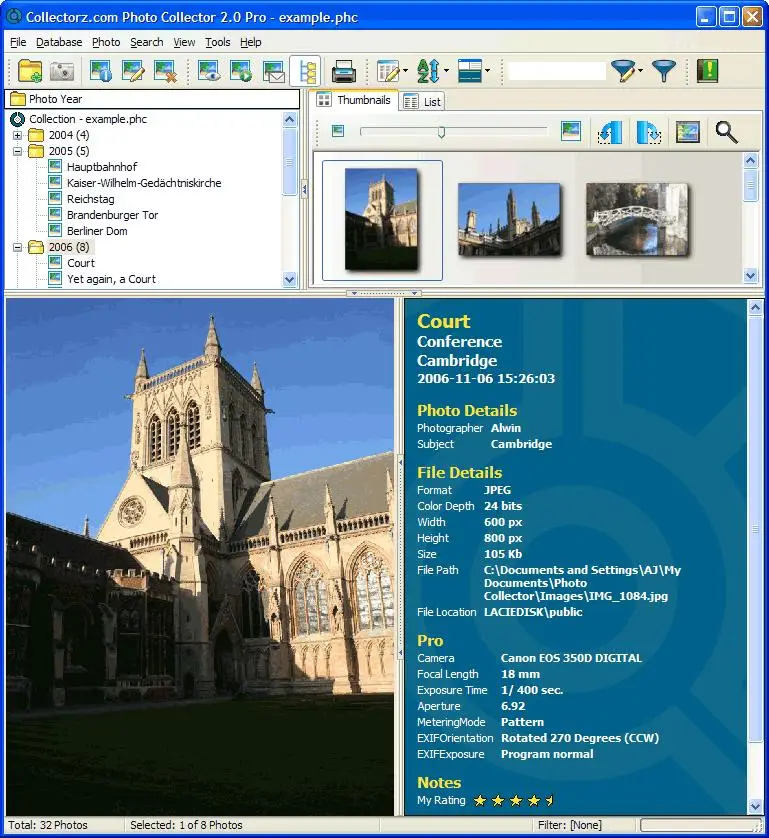Image resolution: width=769 pixels, height=838 pixels.
Task: Click the thumbnail size slider handle
Action: pos(441,131)
